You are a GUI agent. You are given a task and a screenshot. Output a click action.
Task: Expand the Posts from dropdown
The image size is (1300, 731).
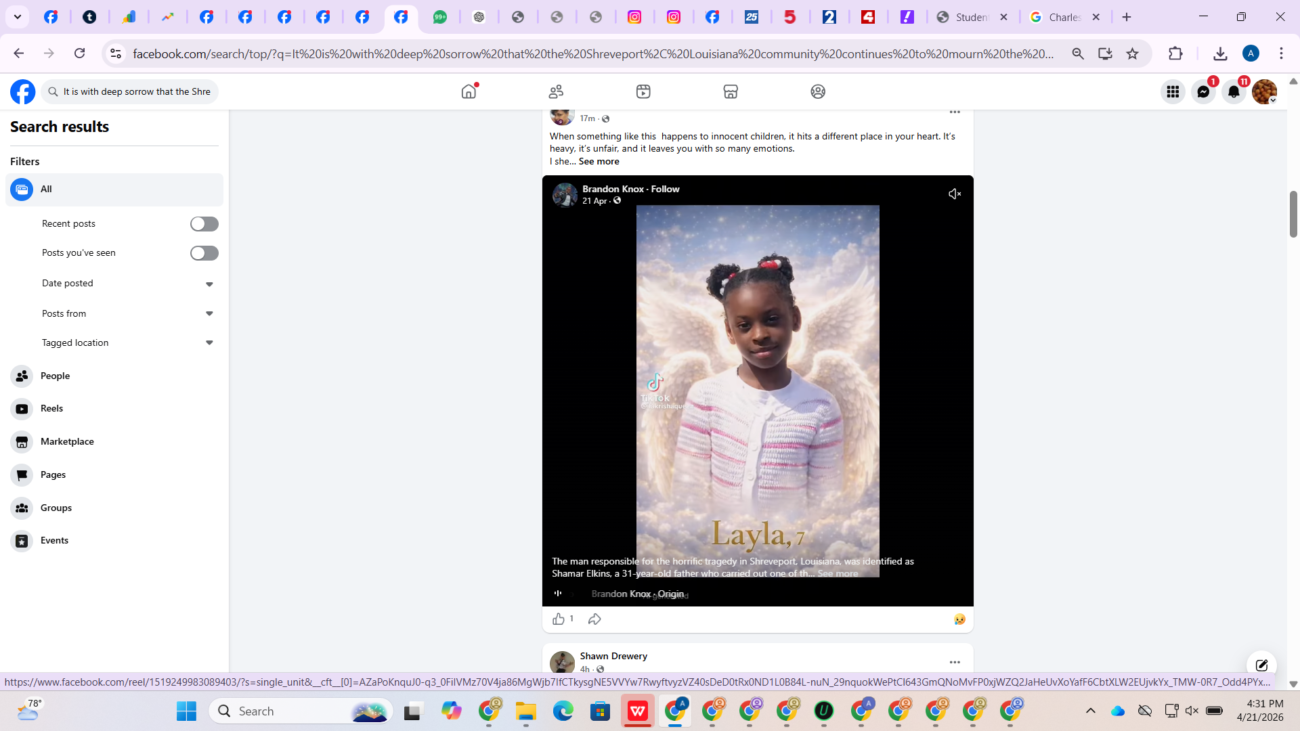tap(209, 314)
